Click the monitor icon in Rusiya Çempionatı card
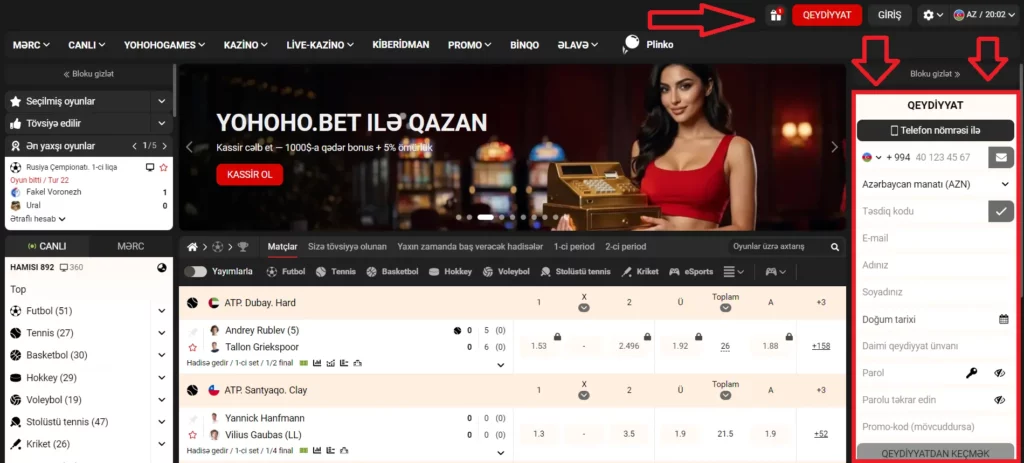 pyautogui.click(x=150, y=167)
